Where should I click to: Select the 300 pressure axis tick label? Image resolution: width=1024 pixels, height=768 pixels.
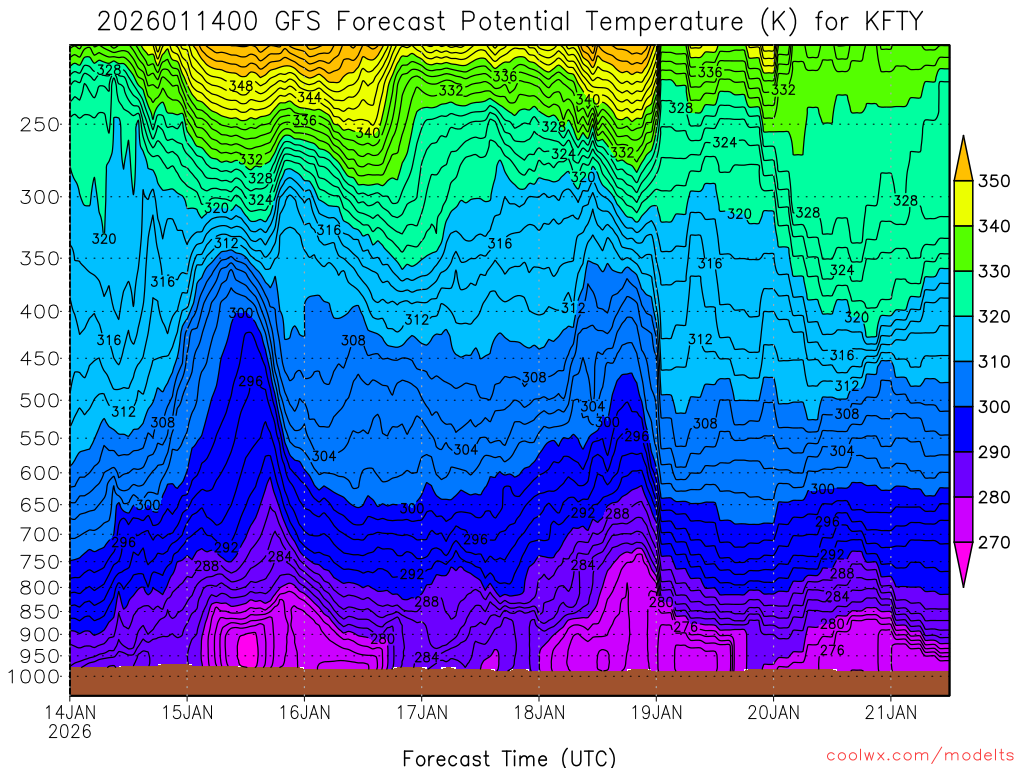[40, 197]
